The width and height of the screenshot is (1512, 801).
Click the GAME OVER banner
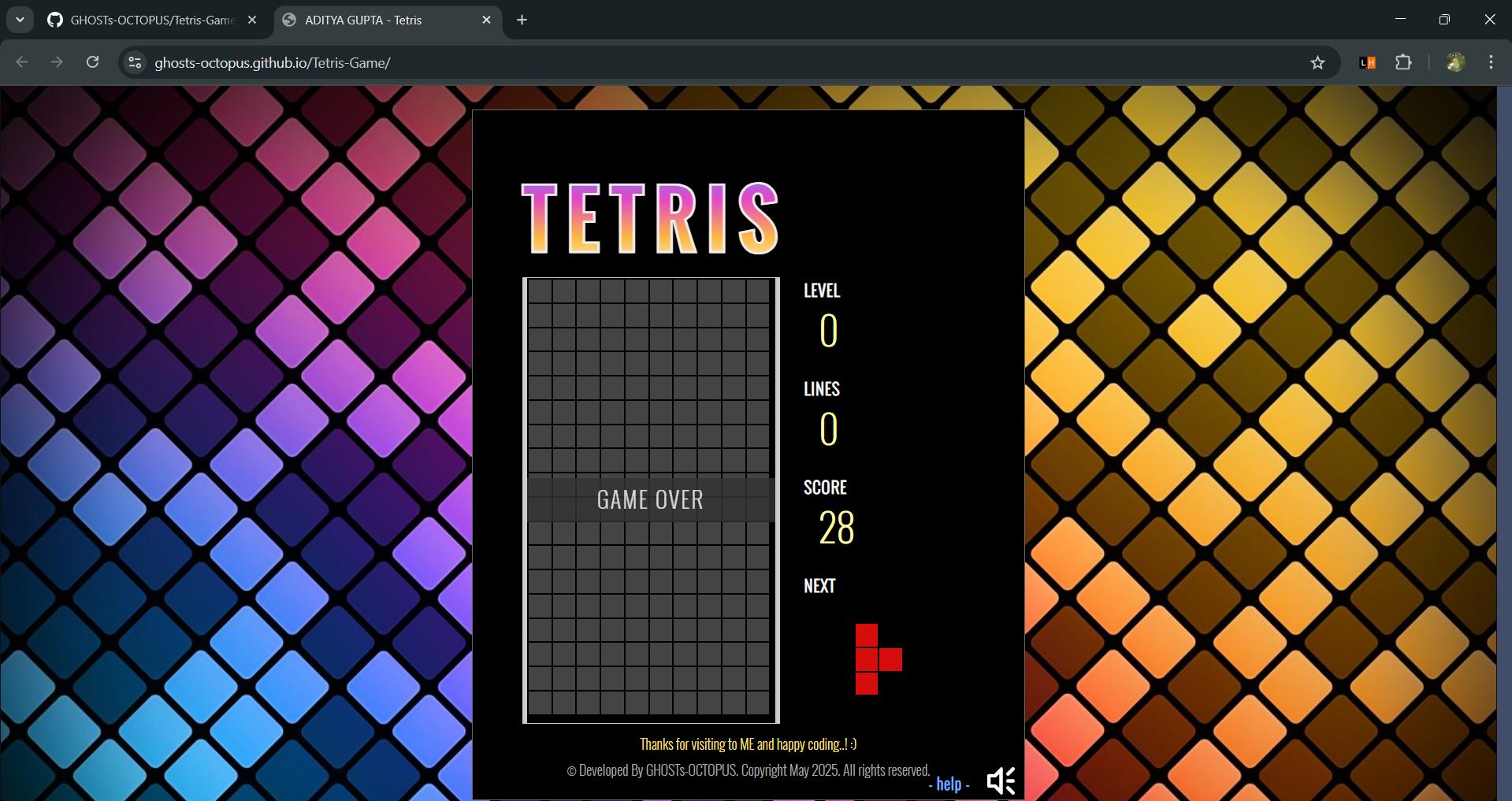(x=651, y=499)
